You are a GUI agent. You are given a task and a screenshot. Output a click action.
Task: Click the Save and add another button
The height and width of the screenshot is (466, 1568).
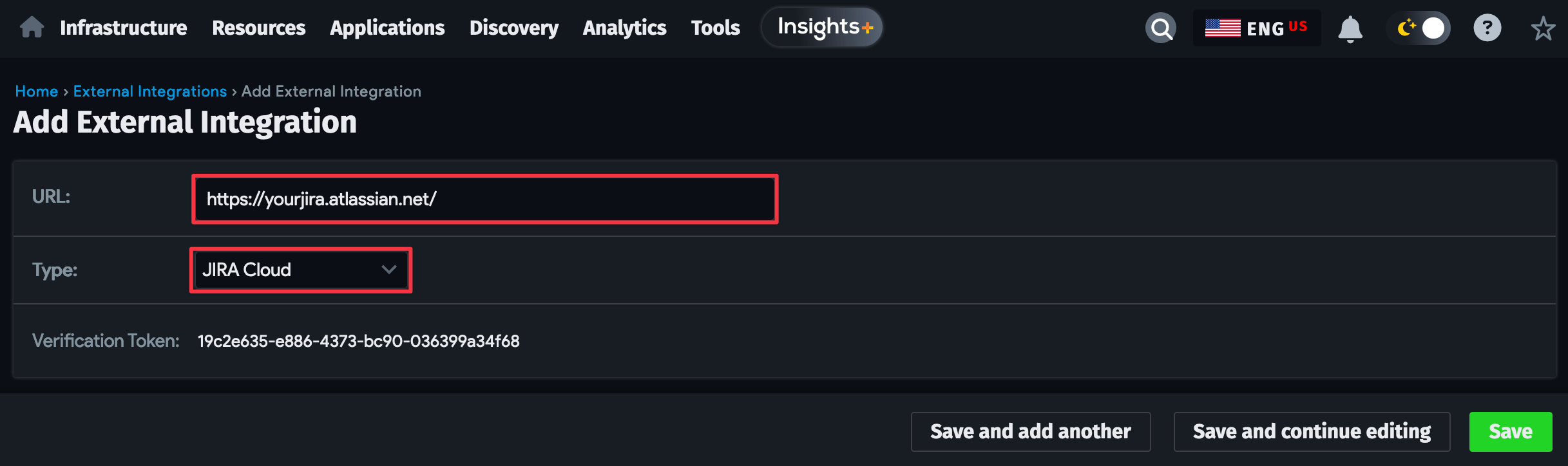pyautogui.click(x=1029, y=431)
